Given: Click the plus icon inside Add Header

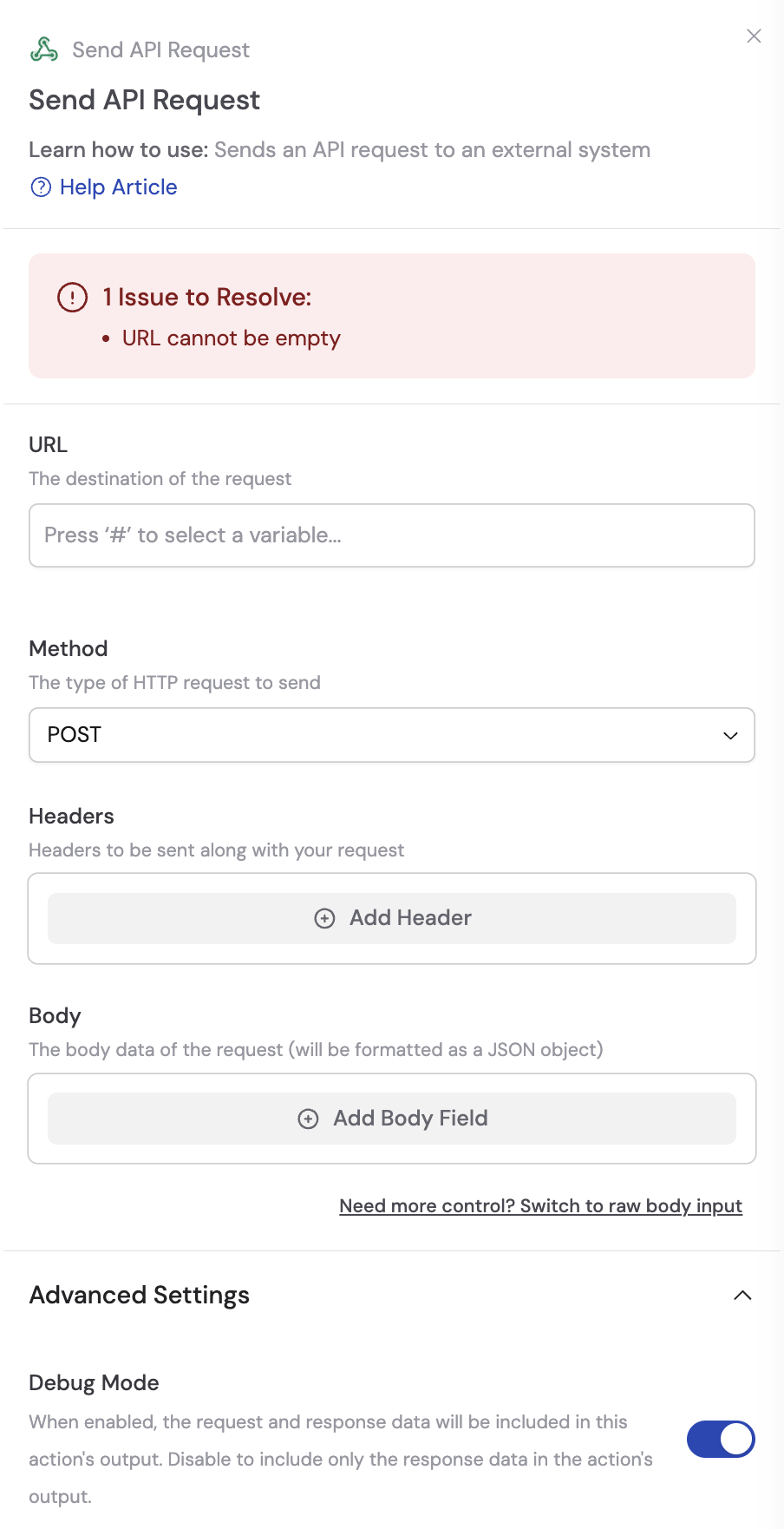Looking at the screenshot, I should coord(325,917).
